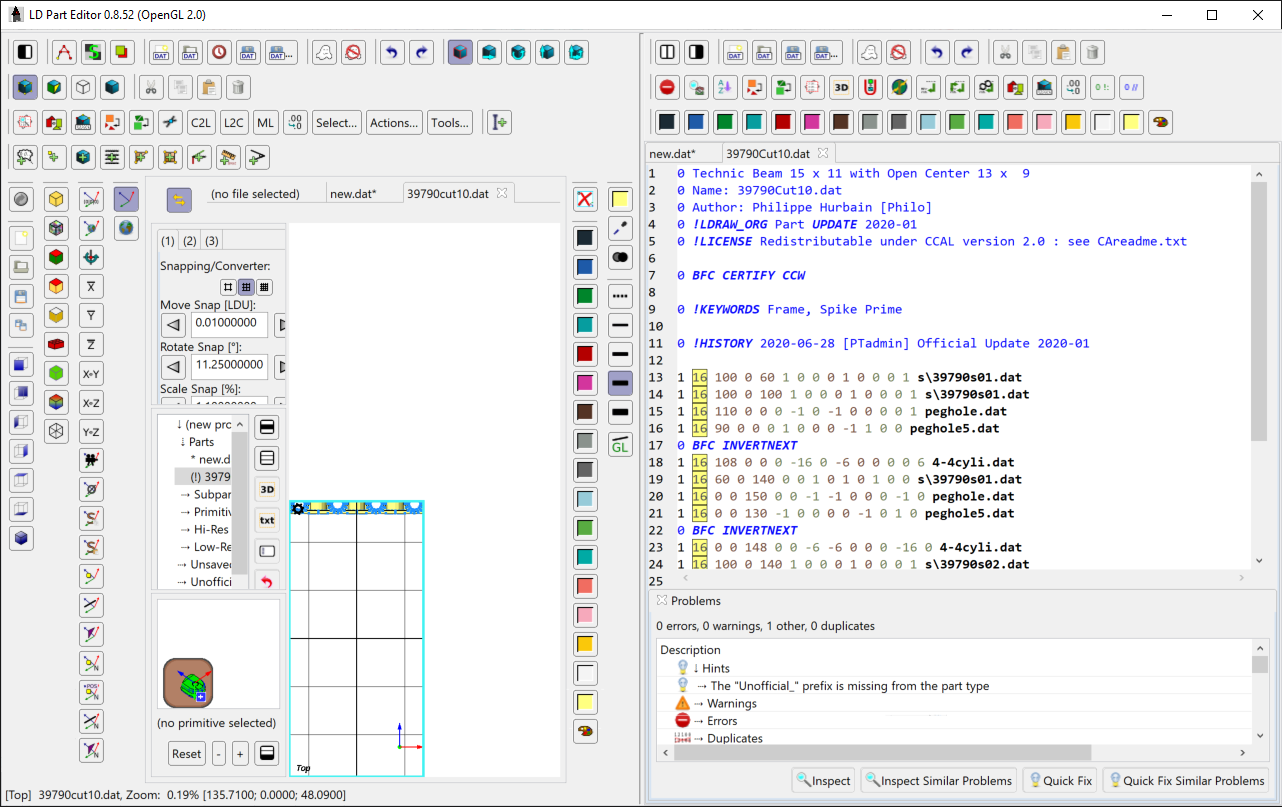Toggle the X-Y plane button
Image resolution: width=1282 pixels, height=807 pixels.
coord(91,374)
